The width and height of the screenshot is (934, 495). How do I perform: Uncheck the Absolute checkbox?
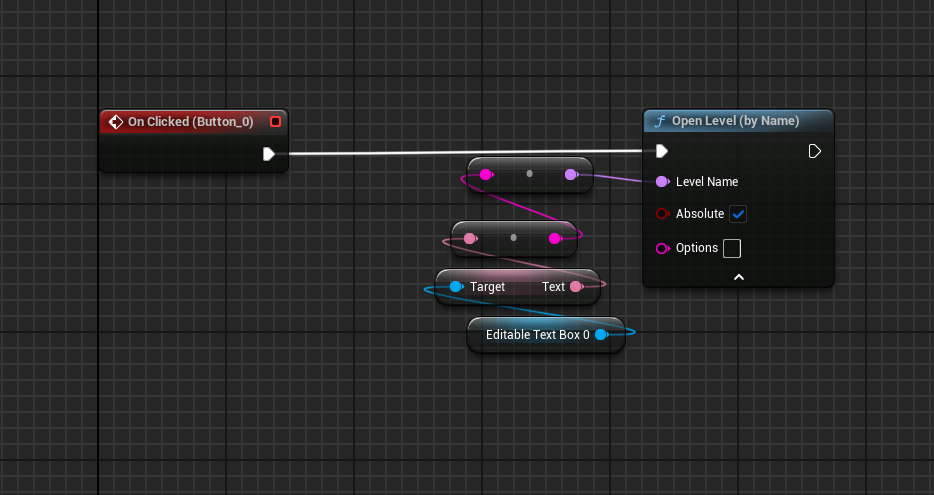pyautogui.click(x=738, y=214)
